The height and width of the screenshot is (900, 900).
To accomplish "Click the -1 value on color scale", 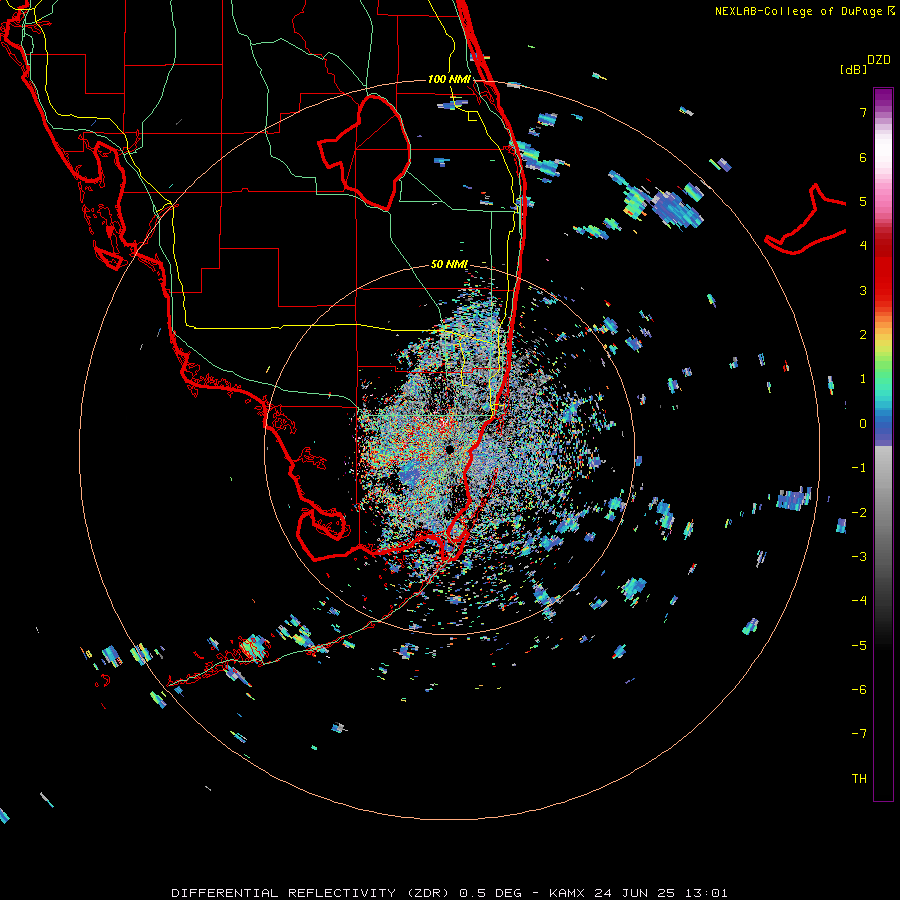I will (x=859, y=468).
